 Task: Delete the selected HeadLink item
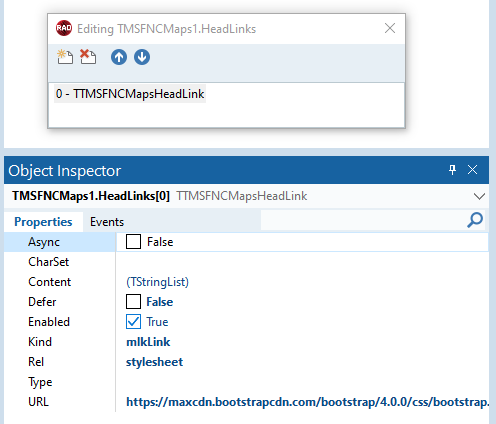(x=88, y=57)
